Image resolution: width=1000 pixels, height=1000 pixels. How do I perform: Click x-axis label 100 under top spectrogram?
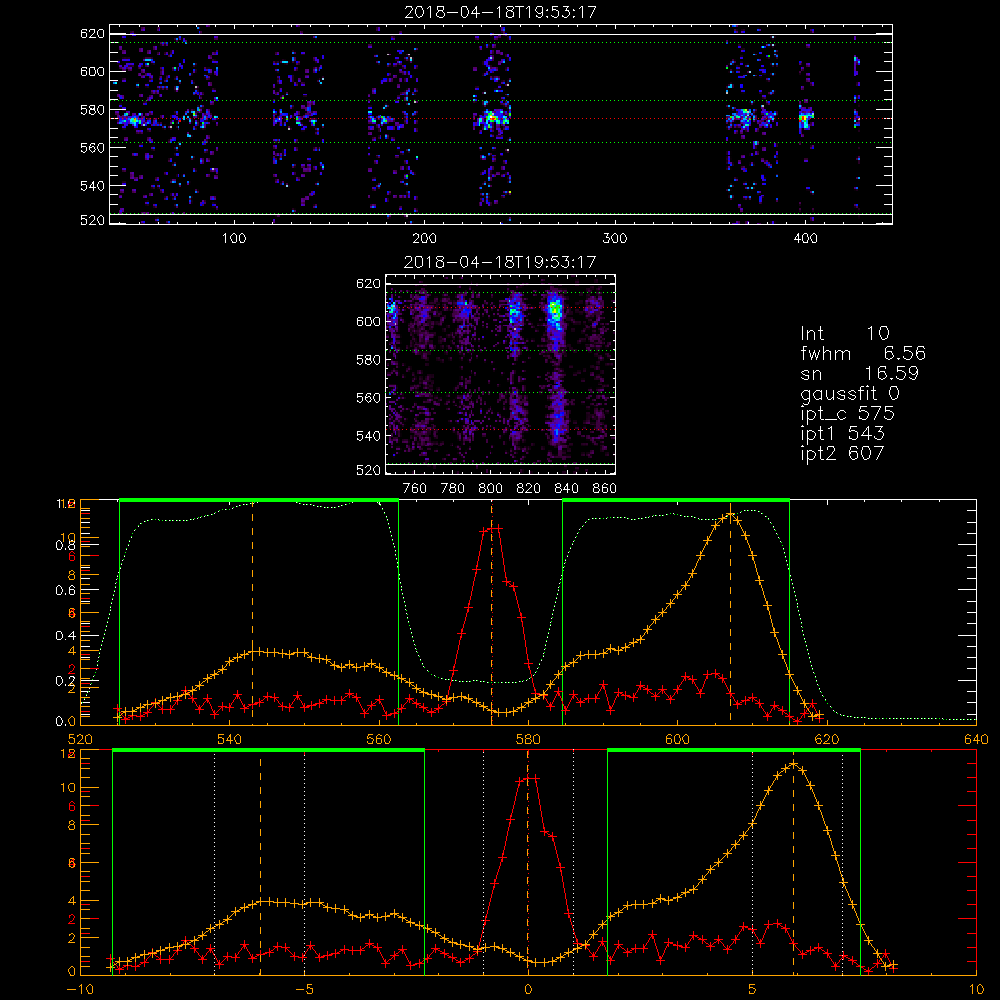[233, 239]
